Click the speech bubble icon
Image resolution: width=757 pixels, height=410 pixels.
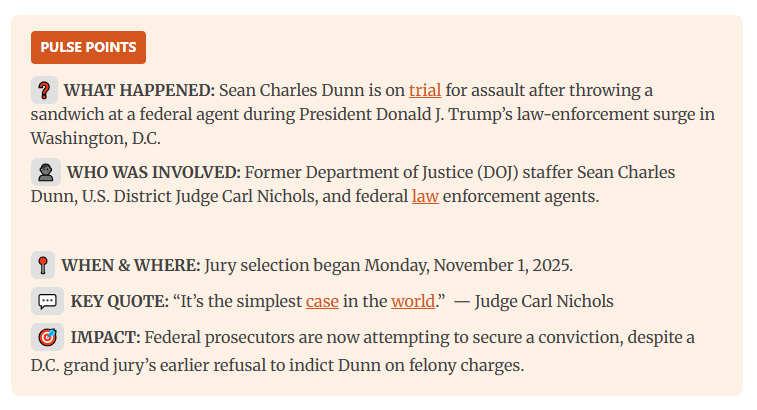[x=46, y=301]
